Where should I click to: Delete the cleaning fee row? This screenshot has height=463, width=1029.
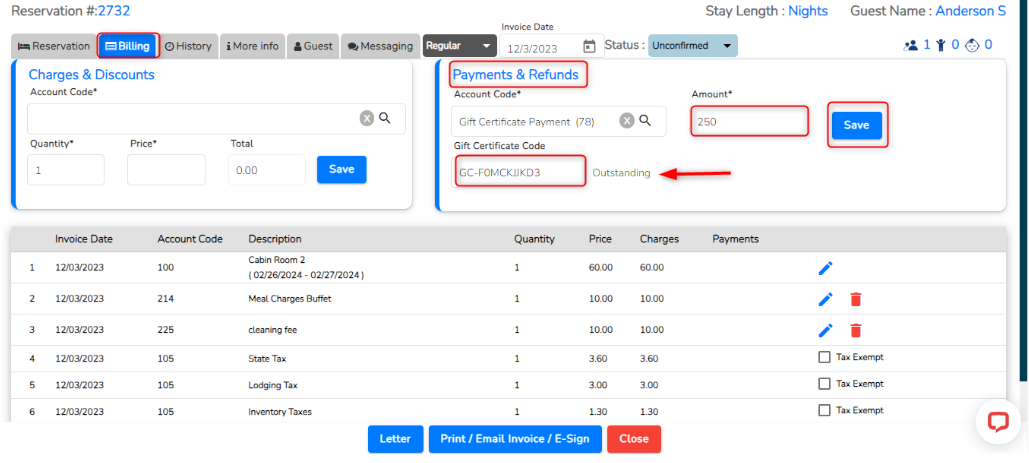pyautogui.click(x=855, y=330)
